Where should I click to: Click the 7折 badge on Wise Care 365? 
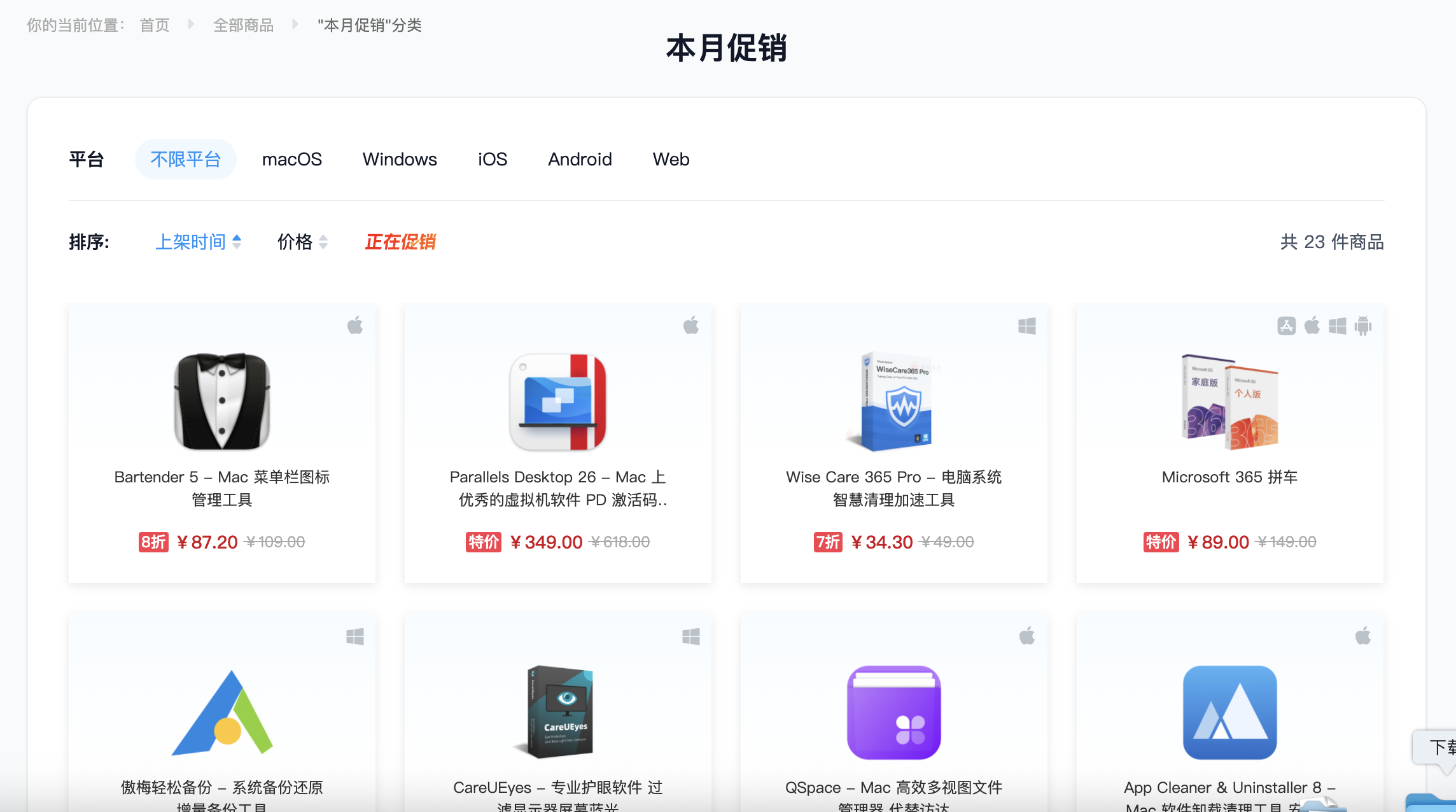click(x=828, y=542)
